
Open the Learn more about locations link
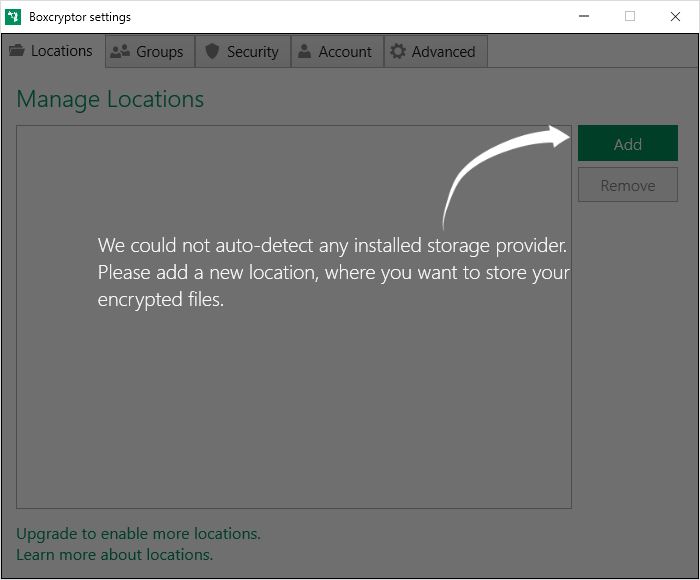pyautogui.click(x=115, y=555)
